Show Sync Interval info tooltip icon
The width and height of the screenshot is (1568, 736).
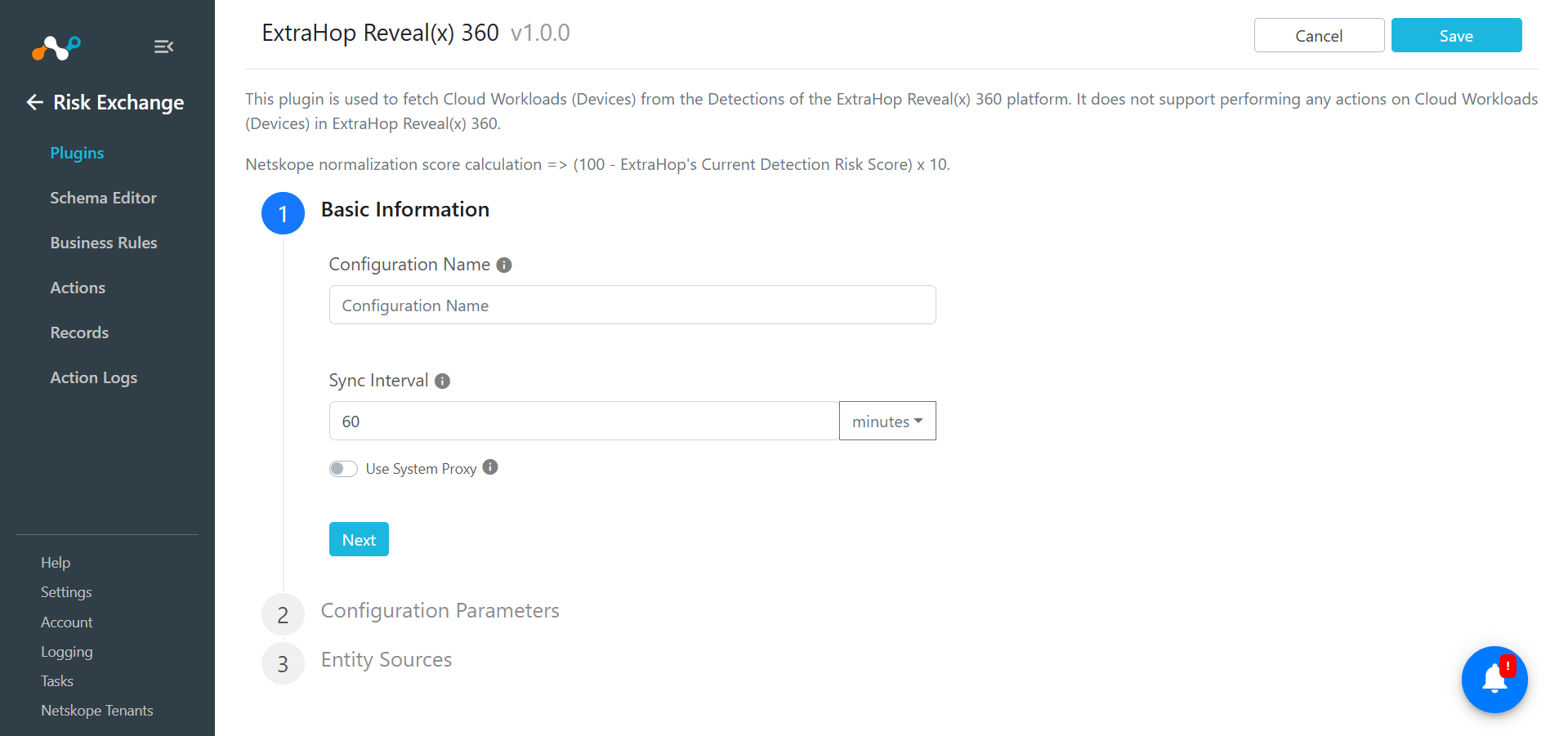pos(442,381)
